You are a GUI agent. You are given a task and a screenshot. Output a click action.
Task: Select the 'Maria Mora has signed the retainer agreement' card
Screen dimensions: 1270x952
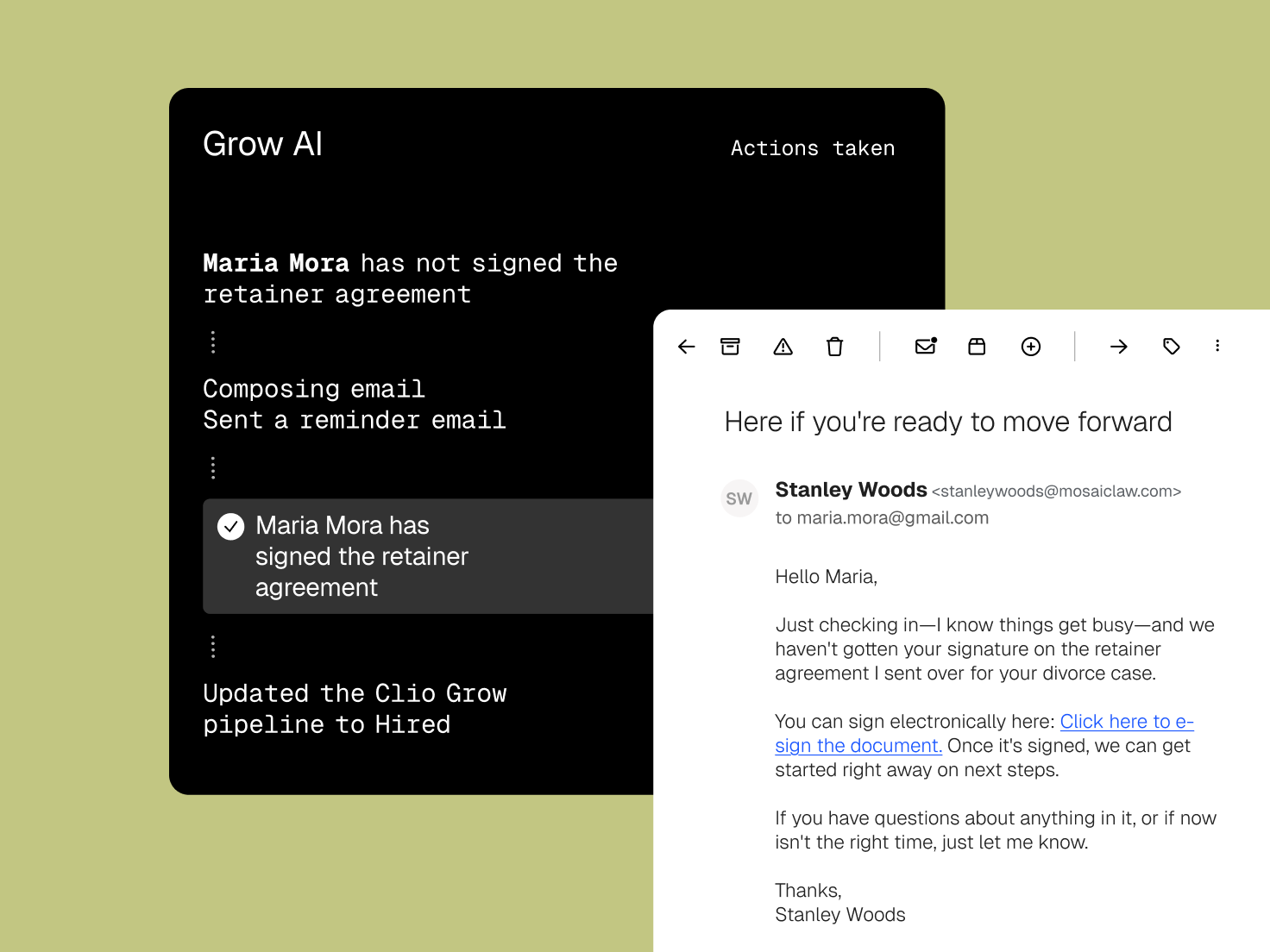428,556
